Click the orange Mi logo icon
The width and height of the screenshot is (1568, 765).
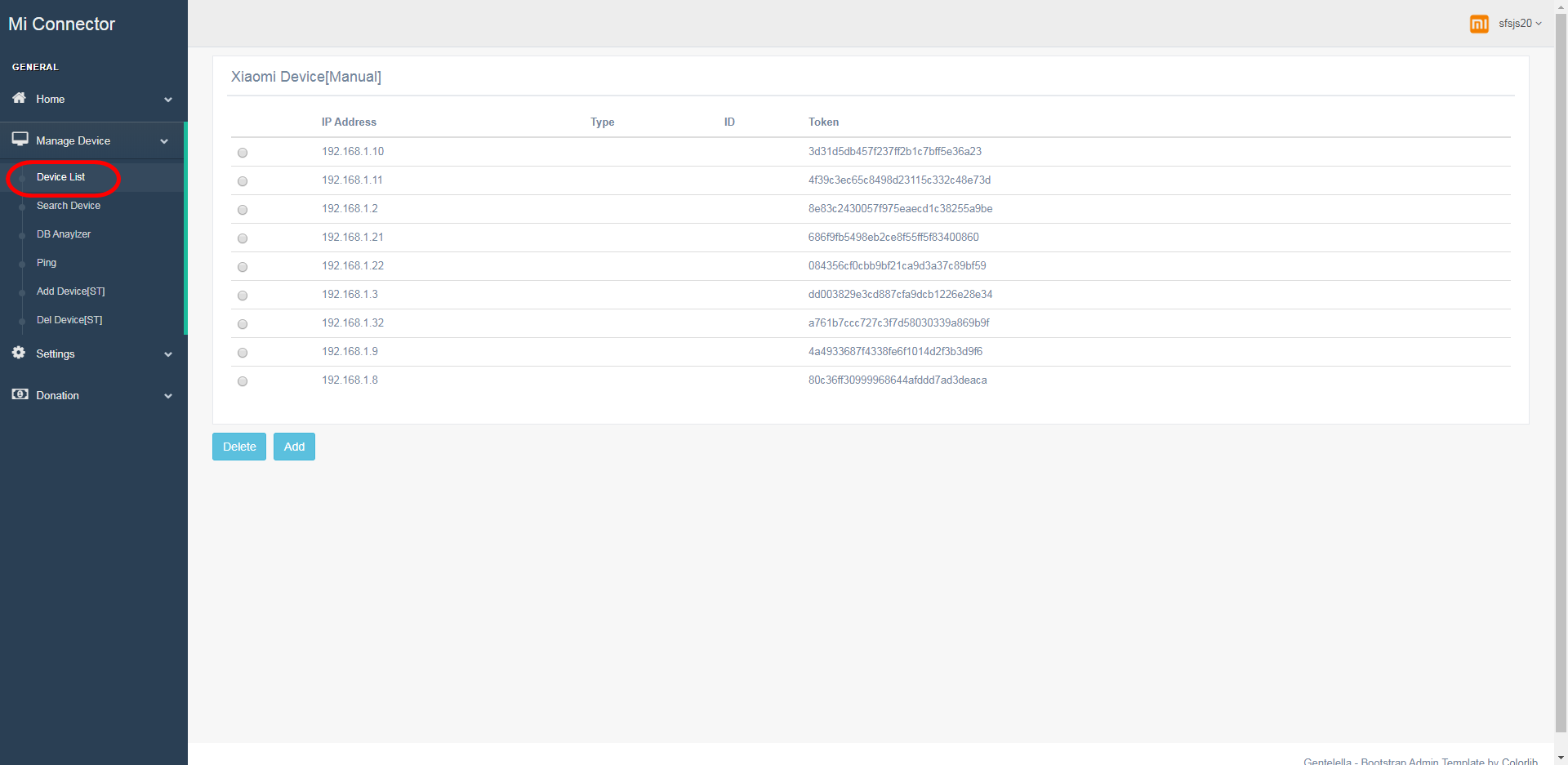pyautogui.click(x=1479, y=24)
